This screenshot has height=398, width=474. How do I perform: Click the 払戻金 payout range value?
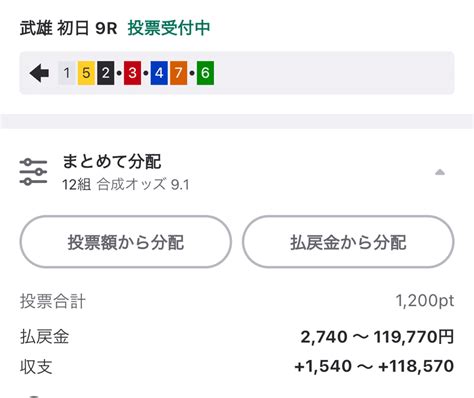pos(377,337)
